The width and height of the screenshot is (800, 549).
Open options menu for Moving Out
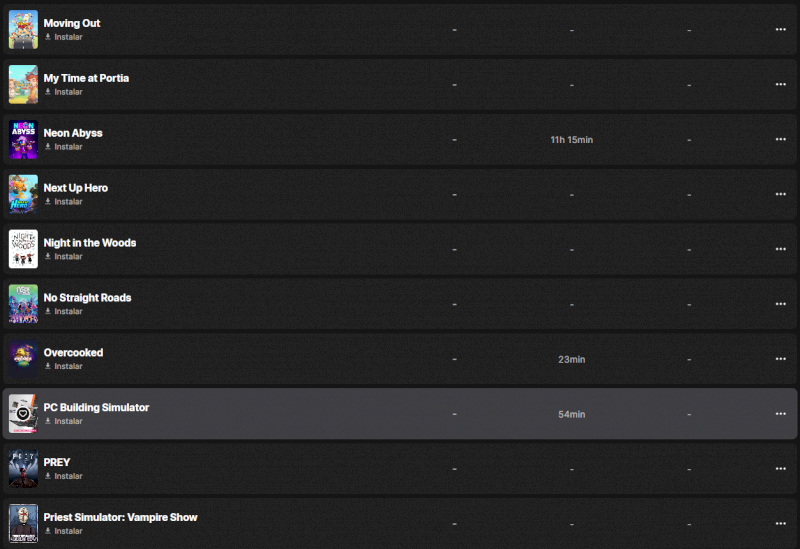click(x=780, y=29)
